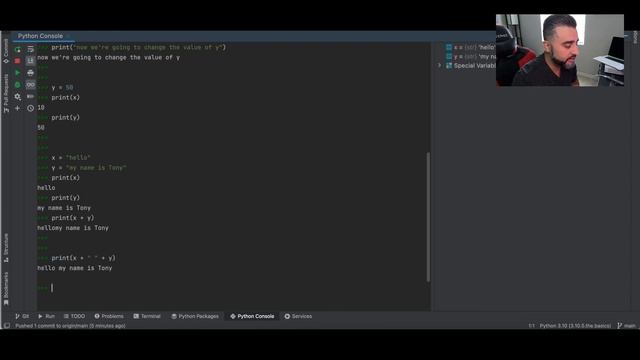The width and height of the screenshot is (640, 360).
Task: Click the webcam video overlay
Action: coord(560,50)
